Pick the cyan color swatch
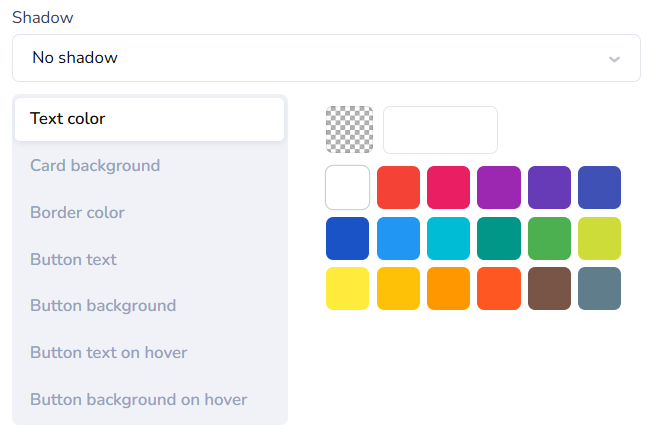652x439 pixels. (449, 238)
